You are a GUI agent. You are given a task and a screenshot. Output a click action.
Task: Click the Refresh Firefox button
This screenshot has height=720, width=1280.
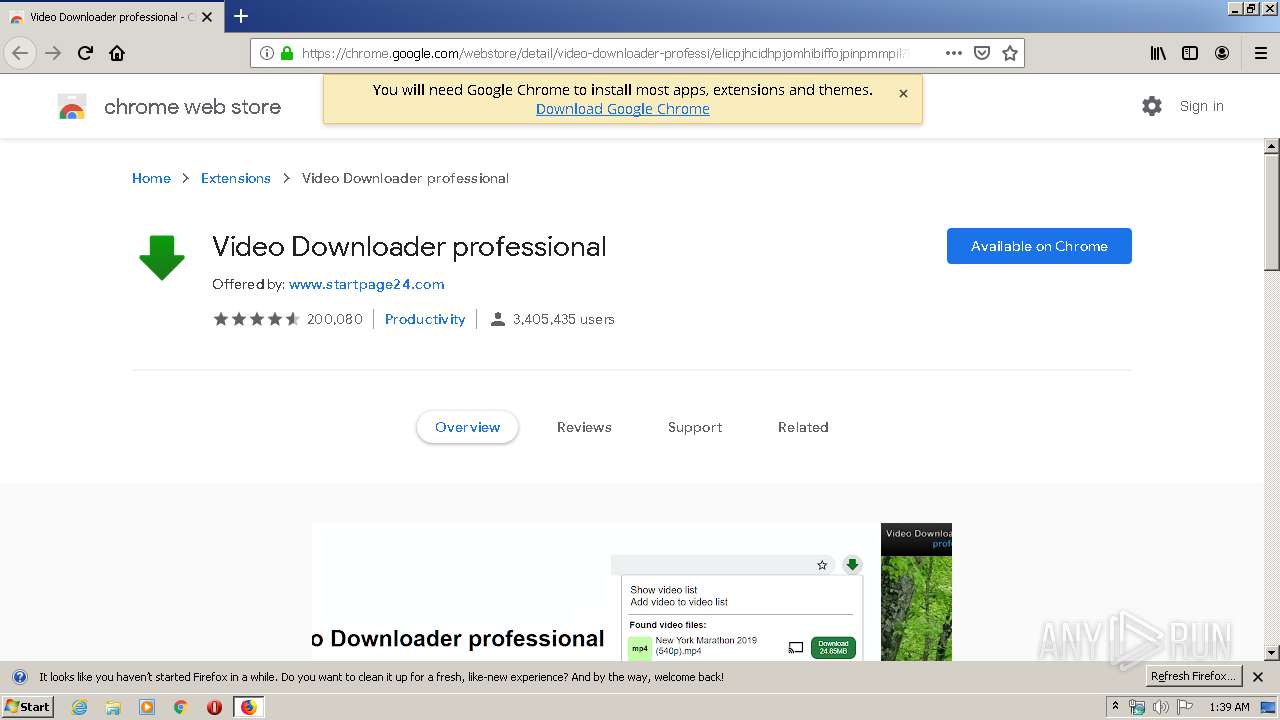pos(1192,676)
